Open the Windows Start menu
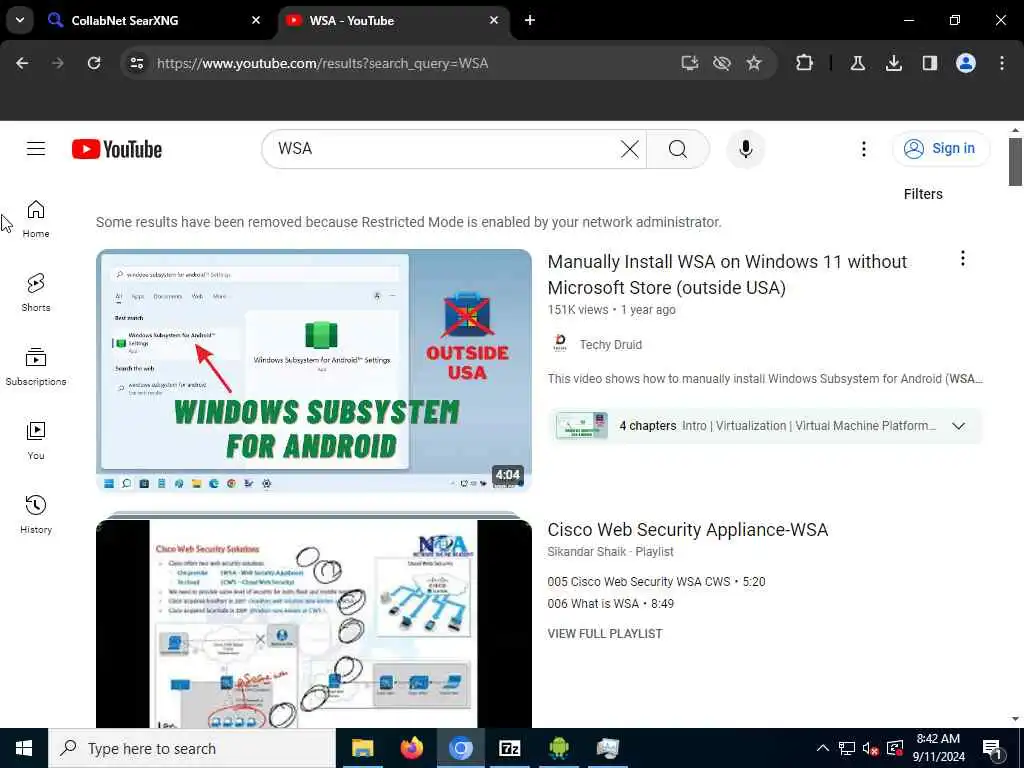 tap(24, 748)
